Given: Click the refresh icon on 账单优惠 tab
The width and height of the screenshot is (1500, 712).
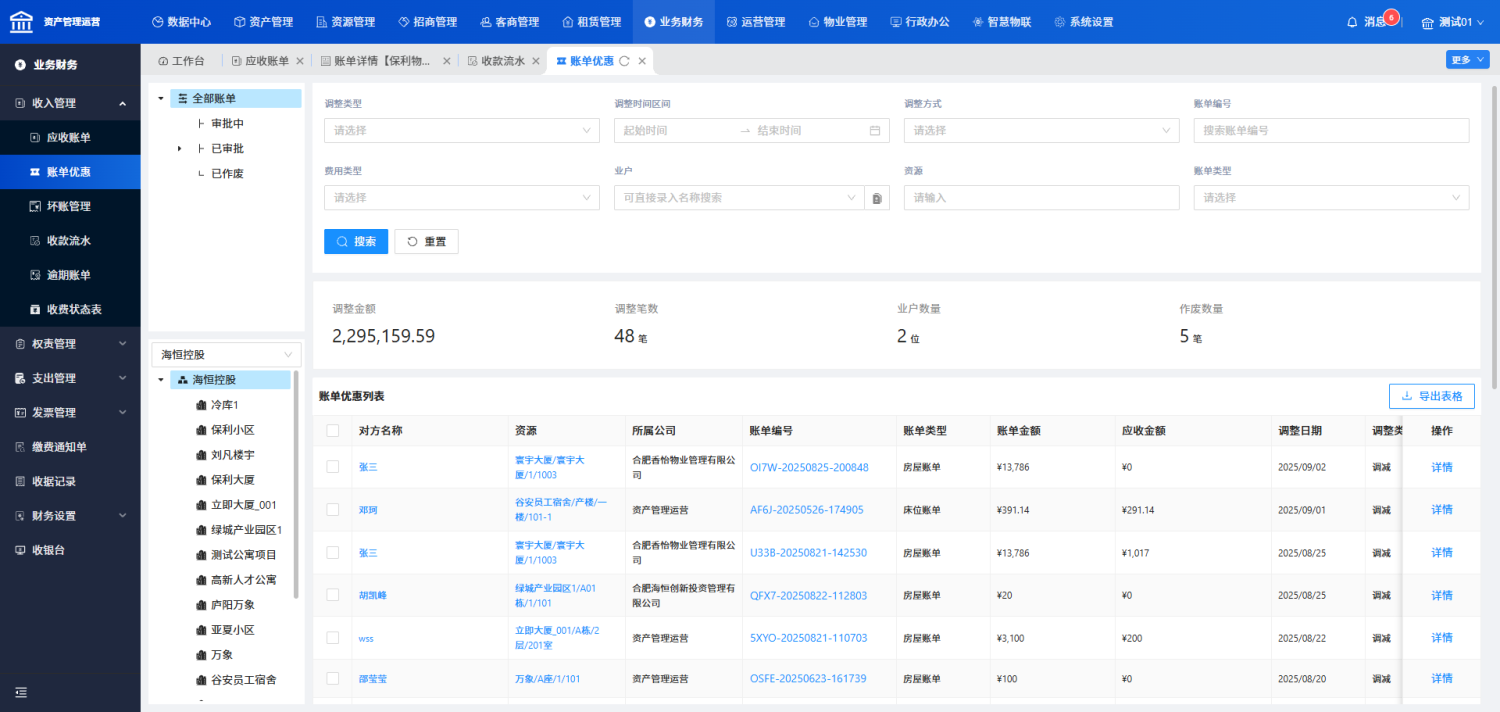Looking at the screenshot, I should click(x=624, y=61).
